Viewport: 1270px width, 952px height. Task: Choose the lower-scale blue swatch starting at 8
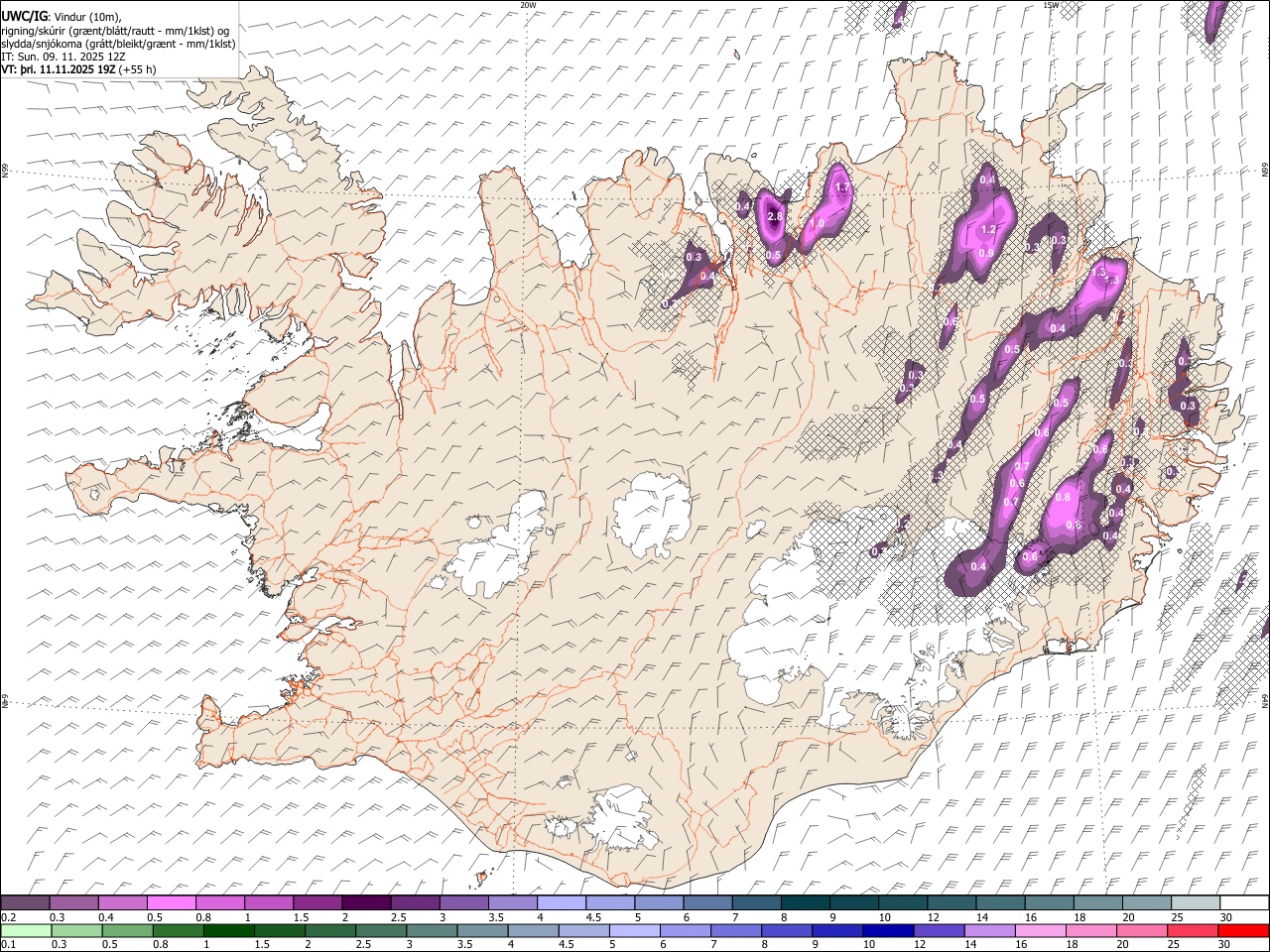point(787,930)
